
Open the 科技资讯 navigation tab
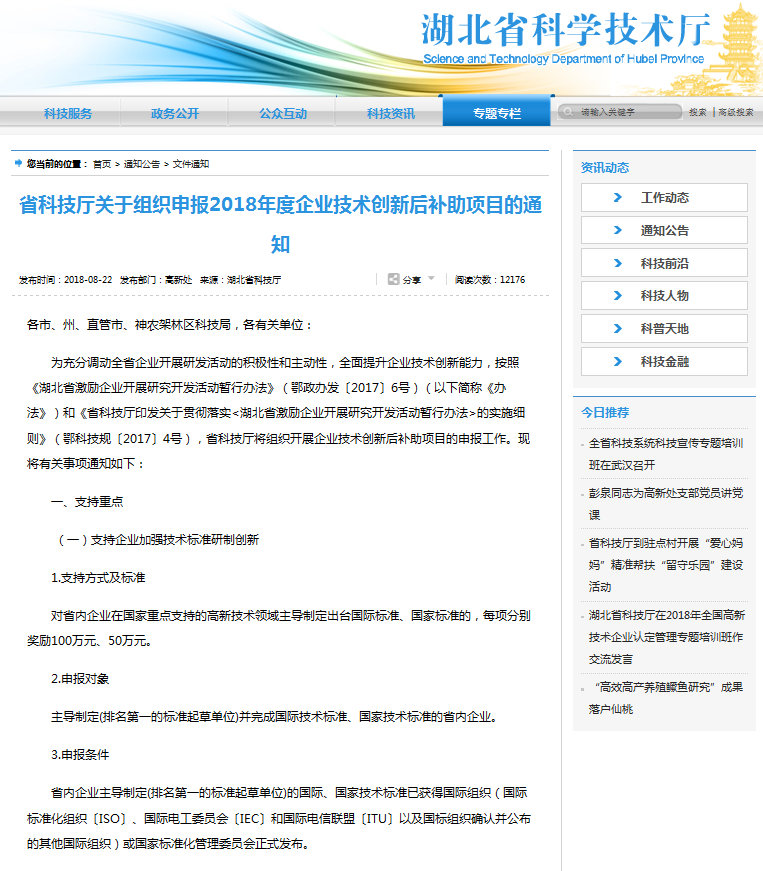tap(390, 113)
